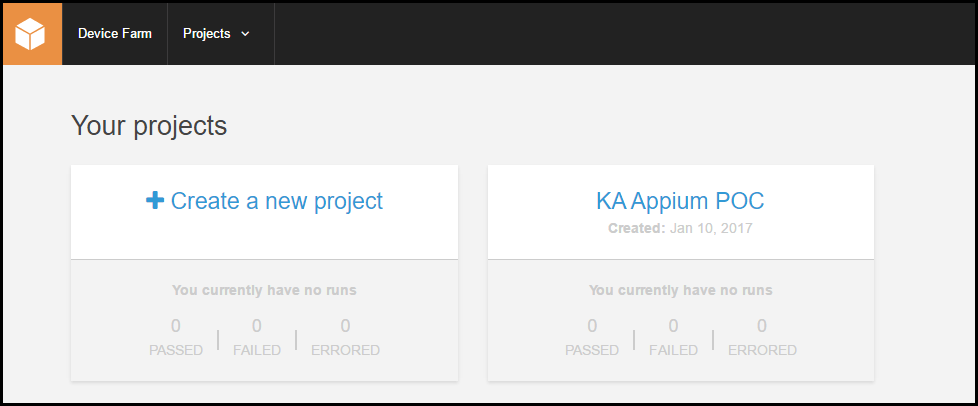Open the KA Appium POC project
The height and width of the screenshot is (406, 978).
click(680, 201)
